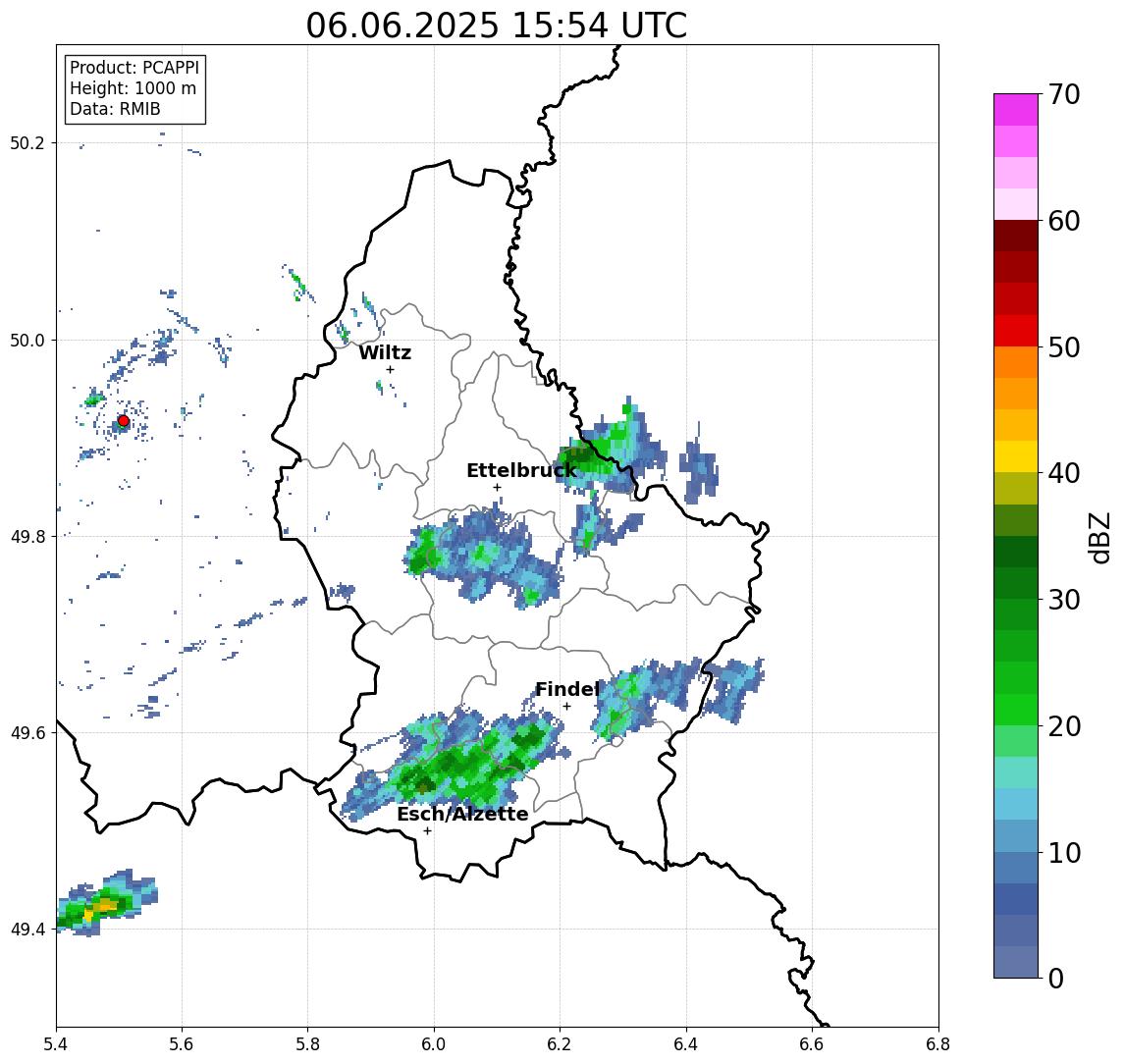Click the Product: PCAPPI legend line
Viewport: 1124px width, 1064px height.
pyautogui.click(x=134, y=68)
